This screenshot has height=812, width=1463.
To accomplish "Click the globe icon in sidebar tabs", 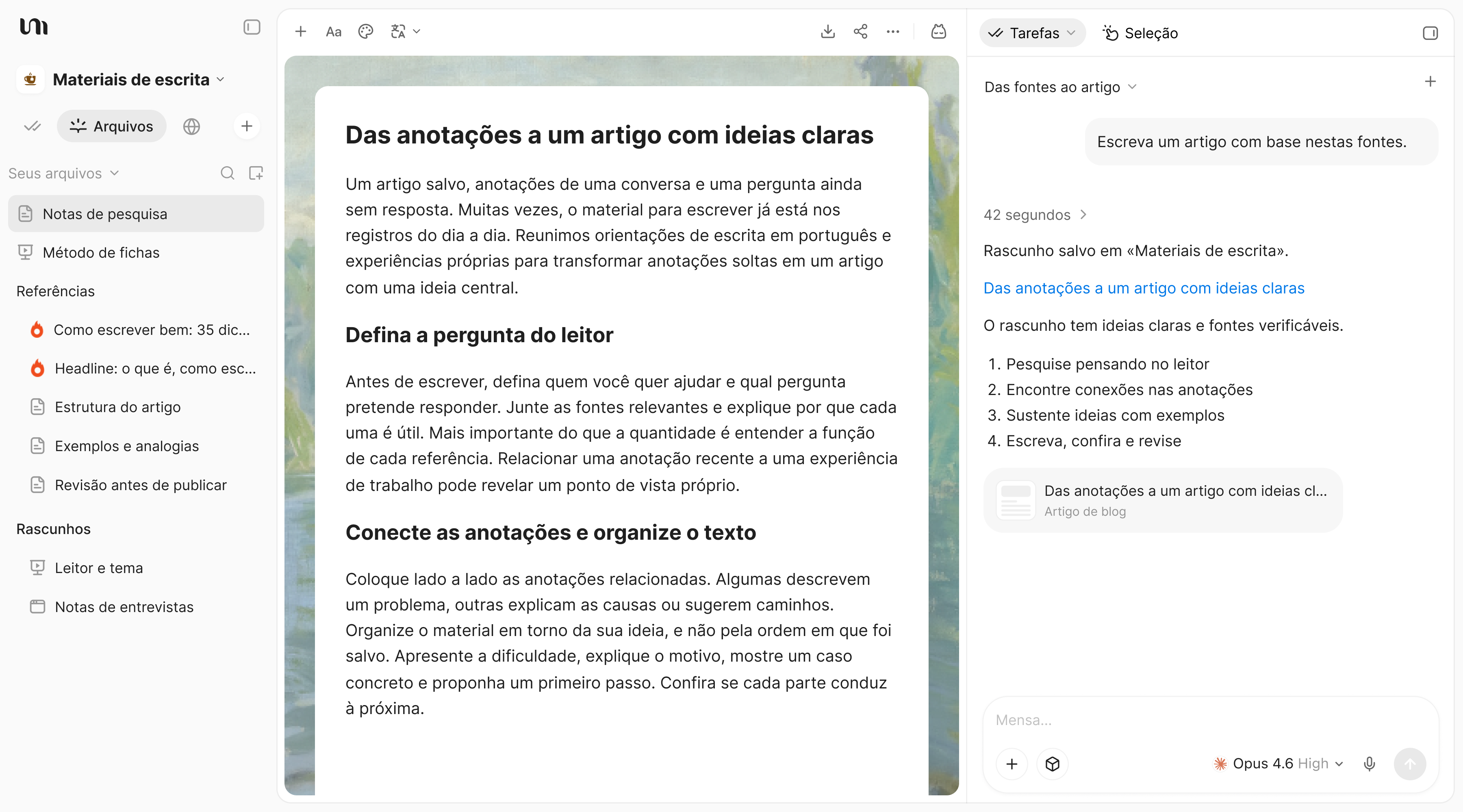I will [191, 126].
